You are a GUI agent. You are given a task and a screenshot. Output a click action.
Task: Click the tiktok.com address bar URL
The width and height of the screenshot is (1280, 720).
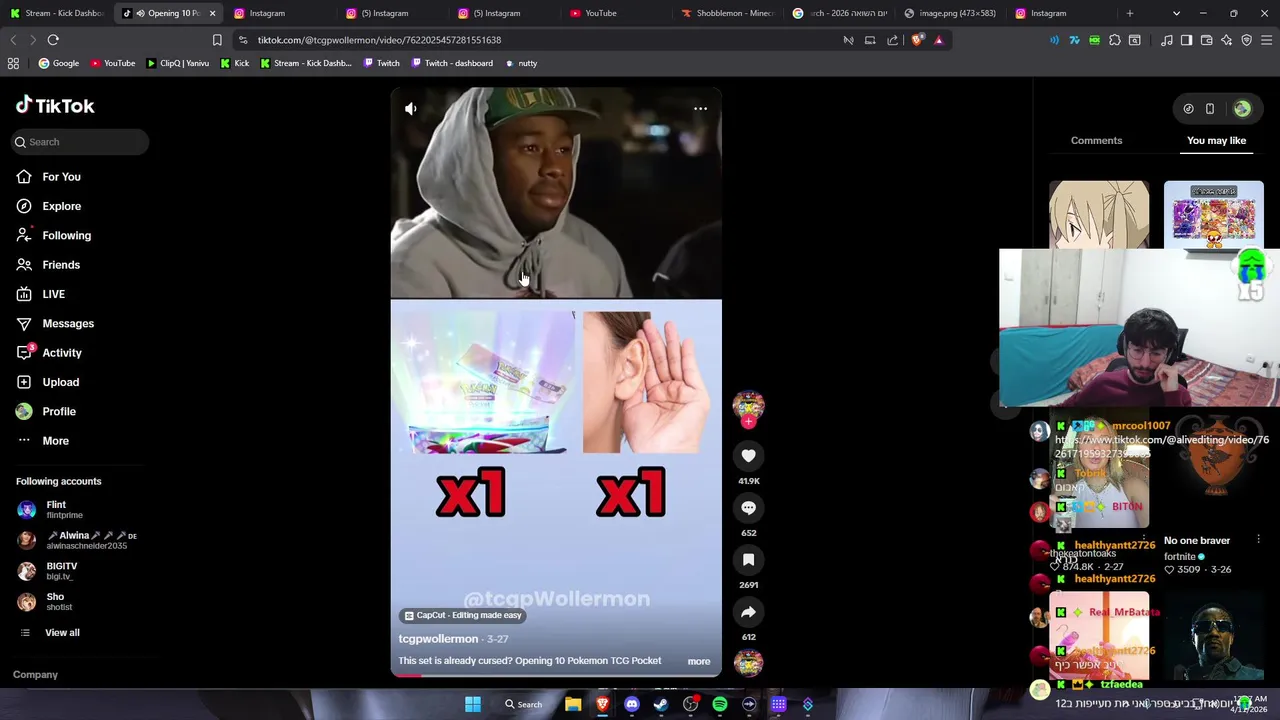[x=379, y=40]
